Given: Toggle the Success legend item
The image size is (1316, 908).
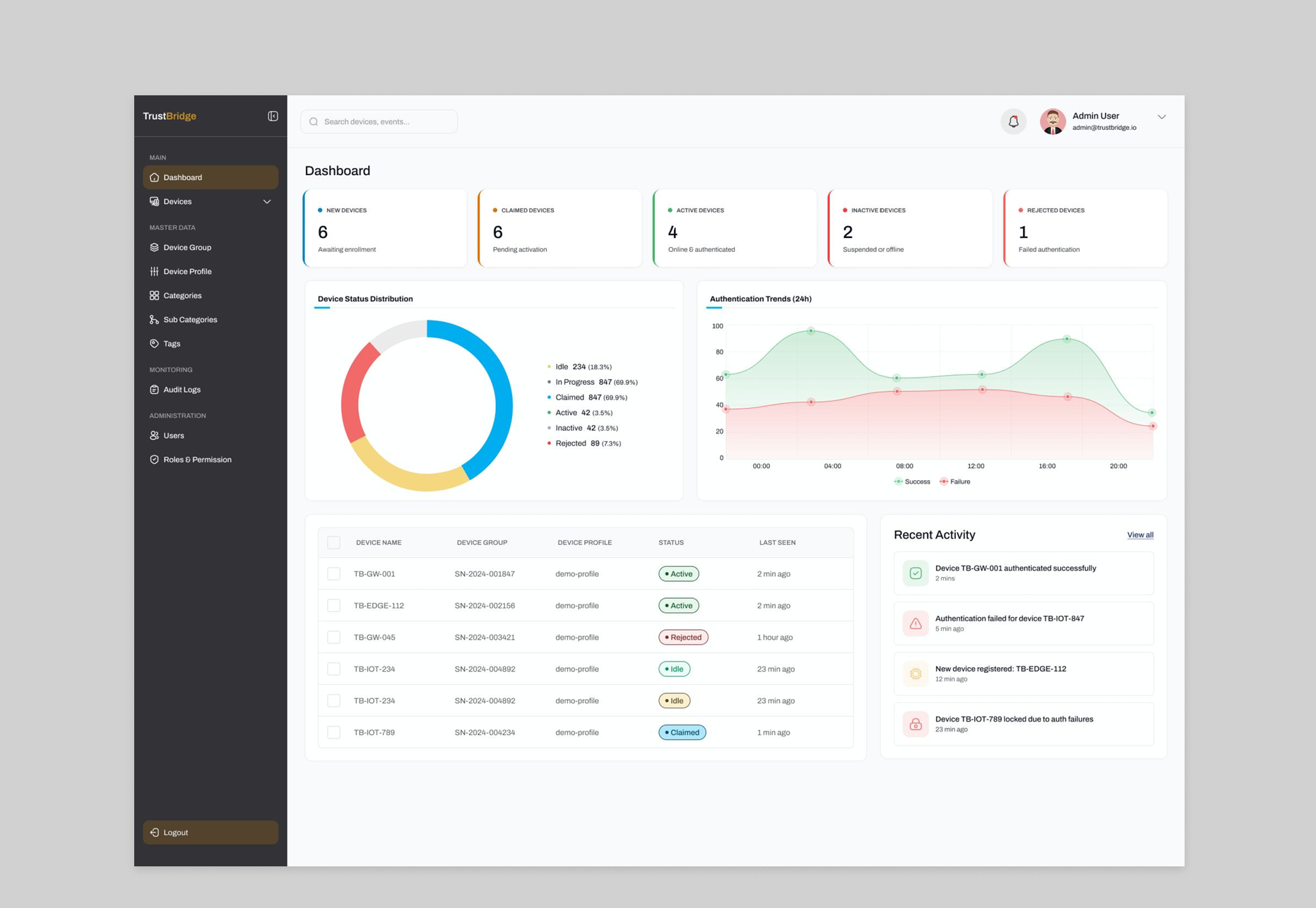Looking at the screenshot, I should tap(912, 482).
